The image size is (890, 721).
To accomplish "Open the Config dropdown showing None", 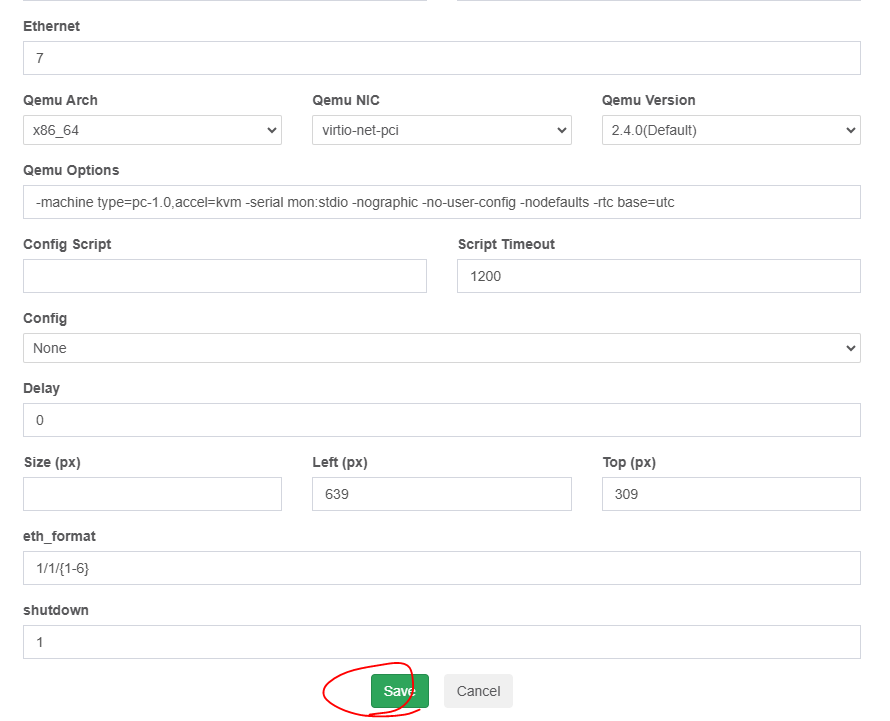I will tap(442, 348).
